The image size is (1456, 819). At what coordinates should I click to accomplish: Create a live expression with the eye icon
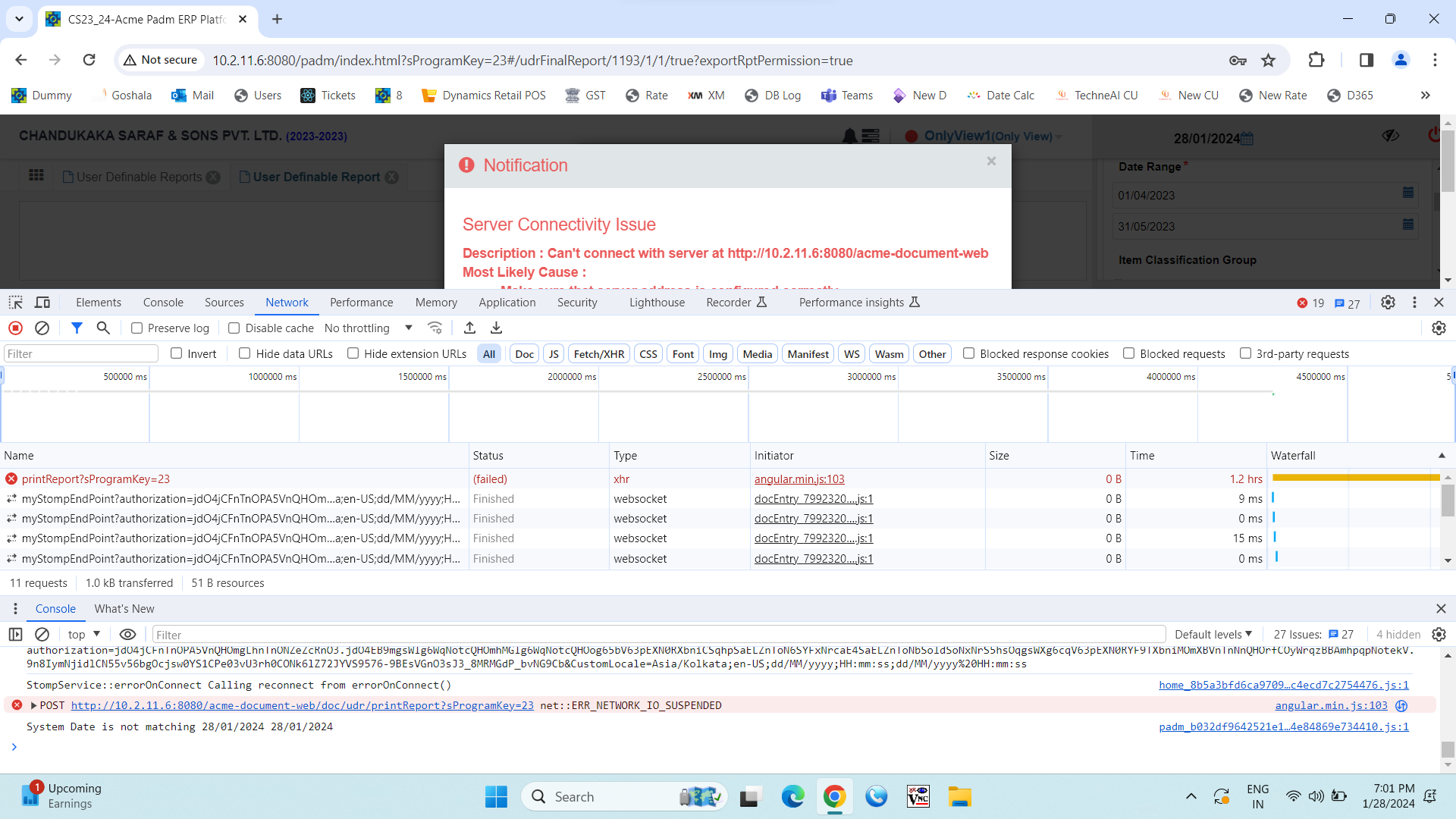(x=127, y=635)
